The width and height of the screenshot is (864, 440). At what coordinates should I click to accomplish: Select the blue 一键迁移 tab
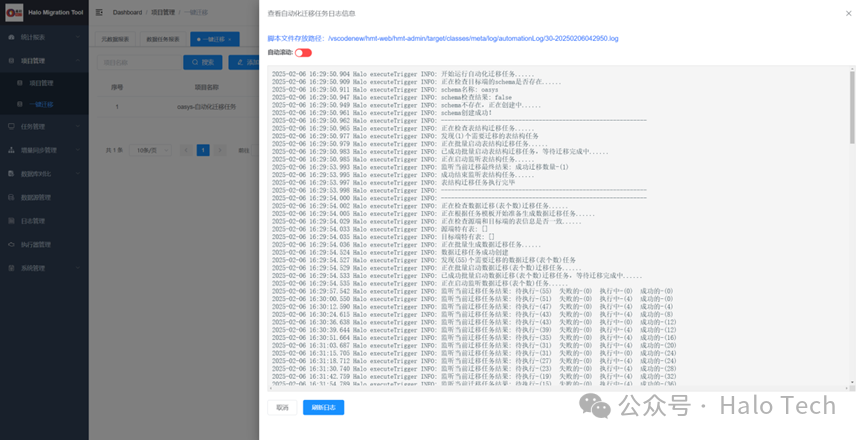tap(214, 39)
